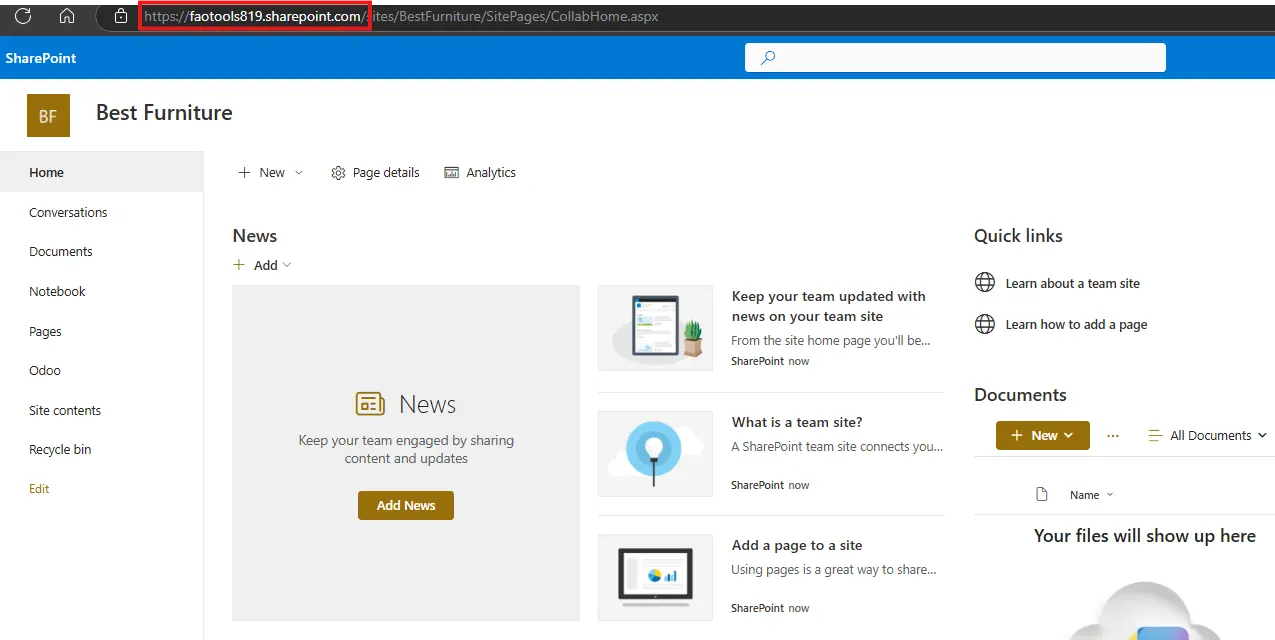Viewport: 1275px width, 640px height.
Task: Click the Page details gear icon
Action: point(338,173)
